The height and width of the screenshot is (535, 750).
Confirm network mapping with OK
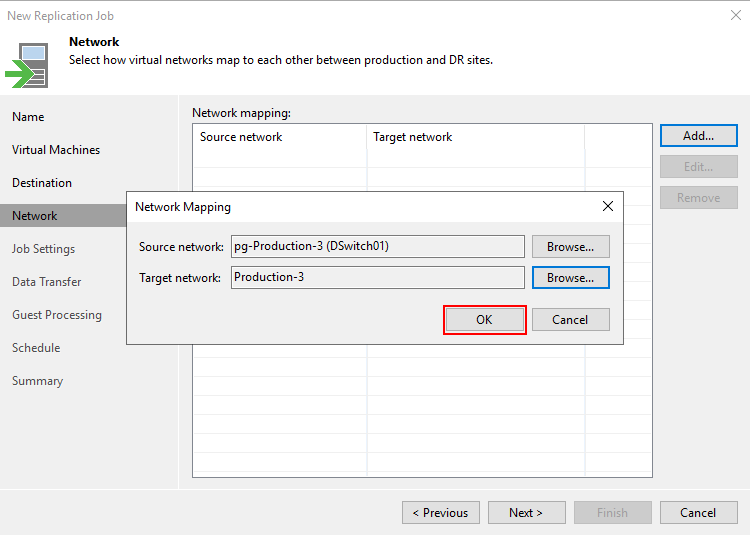[484, 320]
